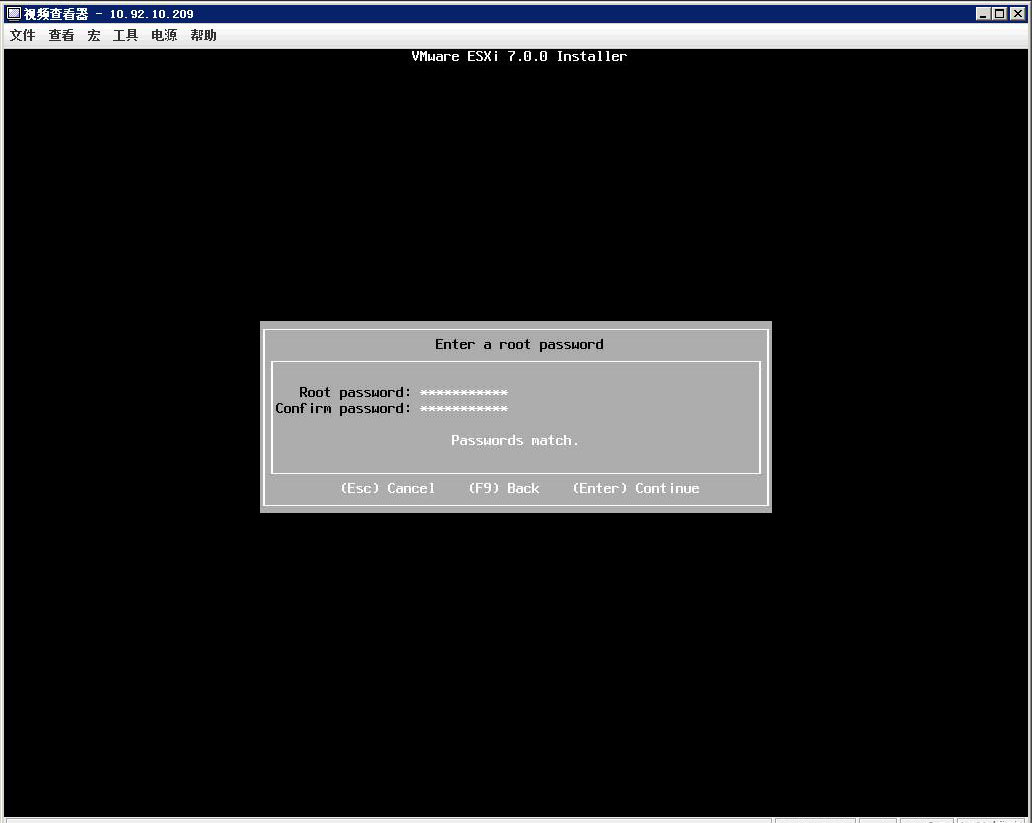Minimize the video viewer window

(983, 13)
